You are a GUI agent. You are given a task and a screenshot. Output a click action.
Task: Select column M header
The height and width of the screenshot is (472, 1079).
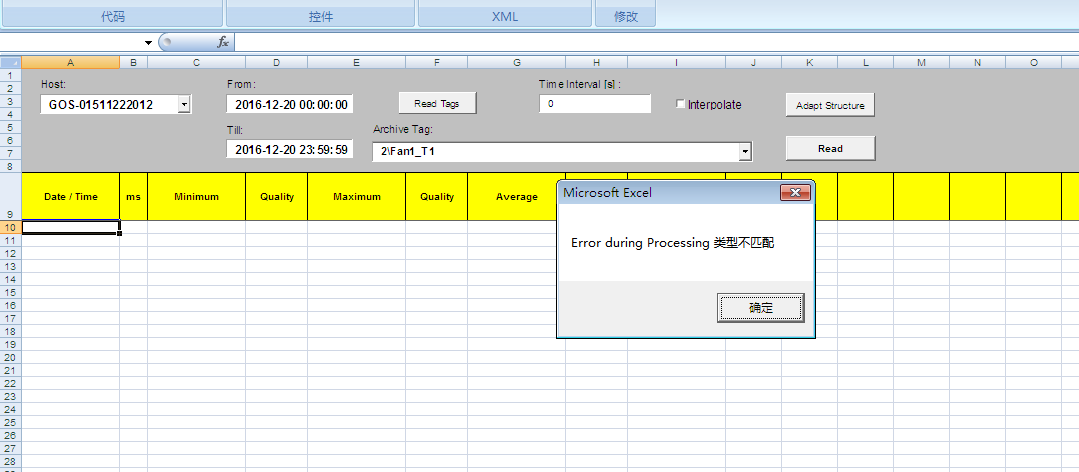point(921,63)
